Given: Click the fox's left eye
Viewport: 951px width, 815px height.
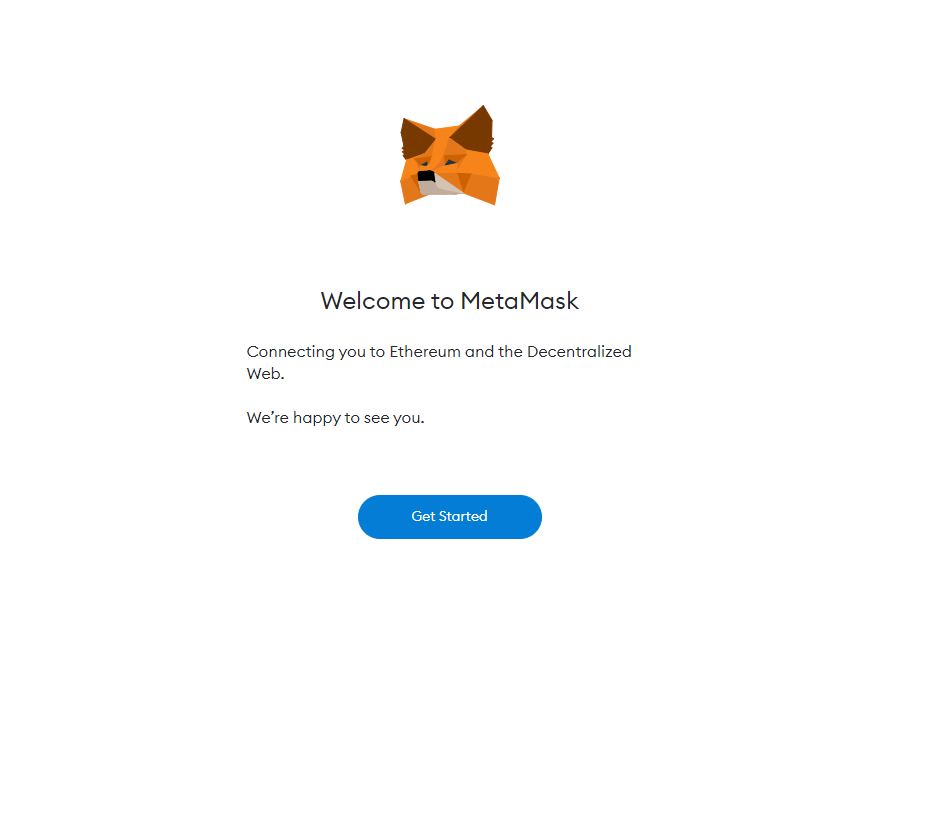Looking at the screenshot, I should (x=425, y=164).
